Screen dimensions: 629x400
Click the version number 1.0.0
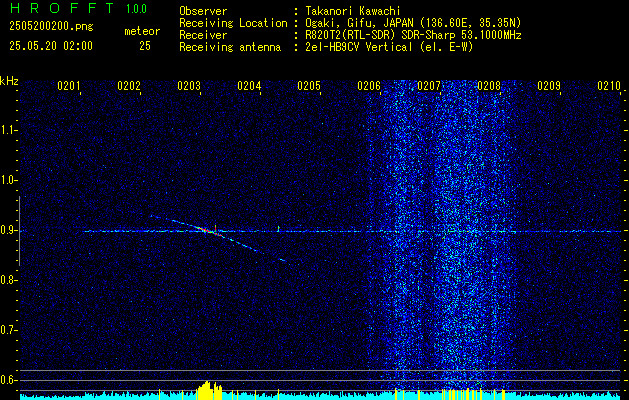coord(136,9)
